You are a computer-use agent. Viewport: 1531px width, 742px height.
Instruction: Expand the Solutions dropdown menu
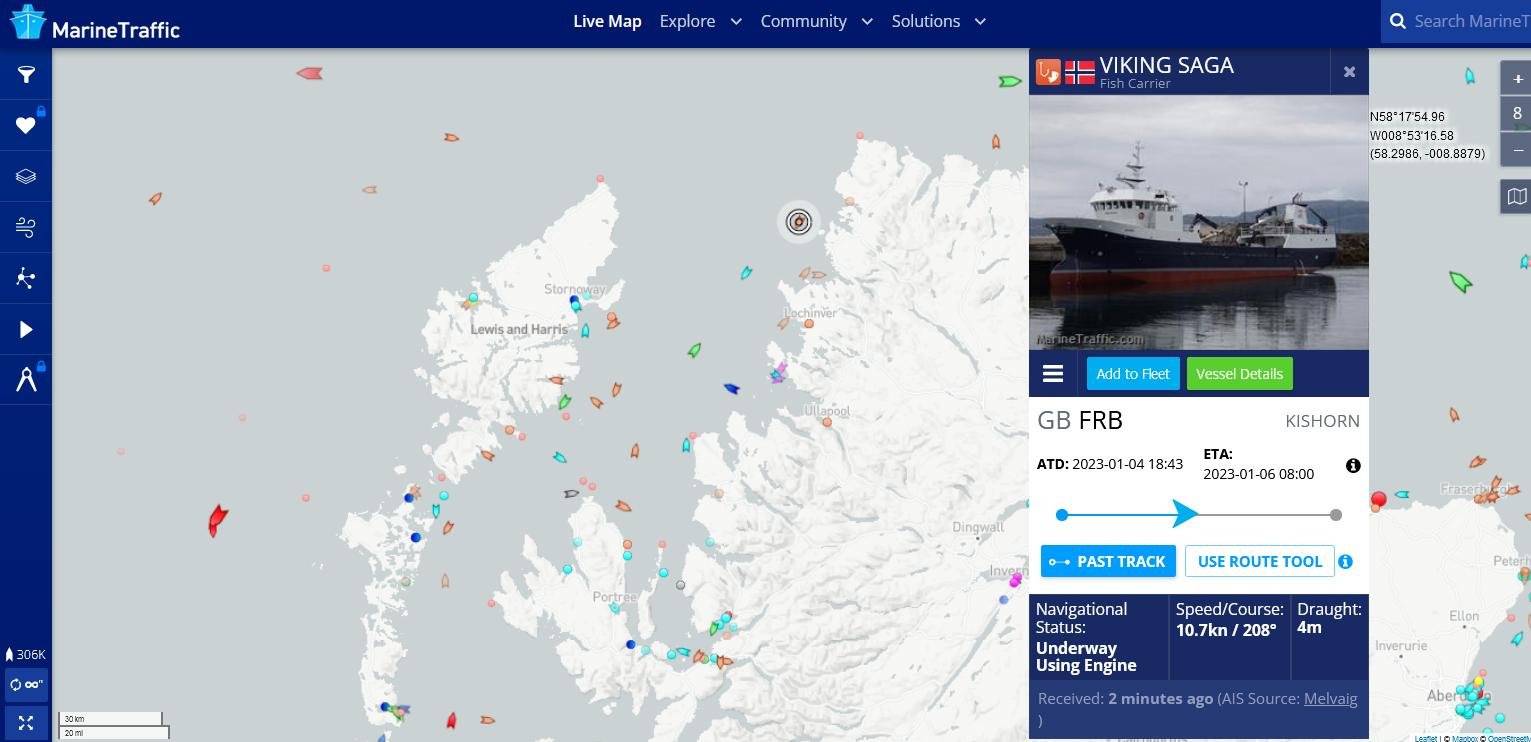tap(938, 21)
